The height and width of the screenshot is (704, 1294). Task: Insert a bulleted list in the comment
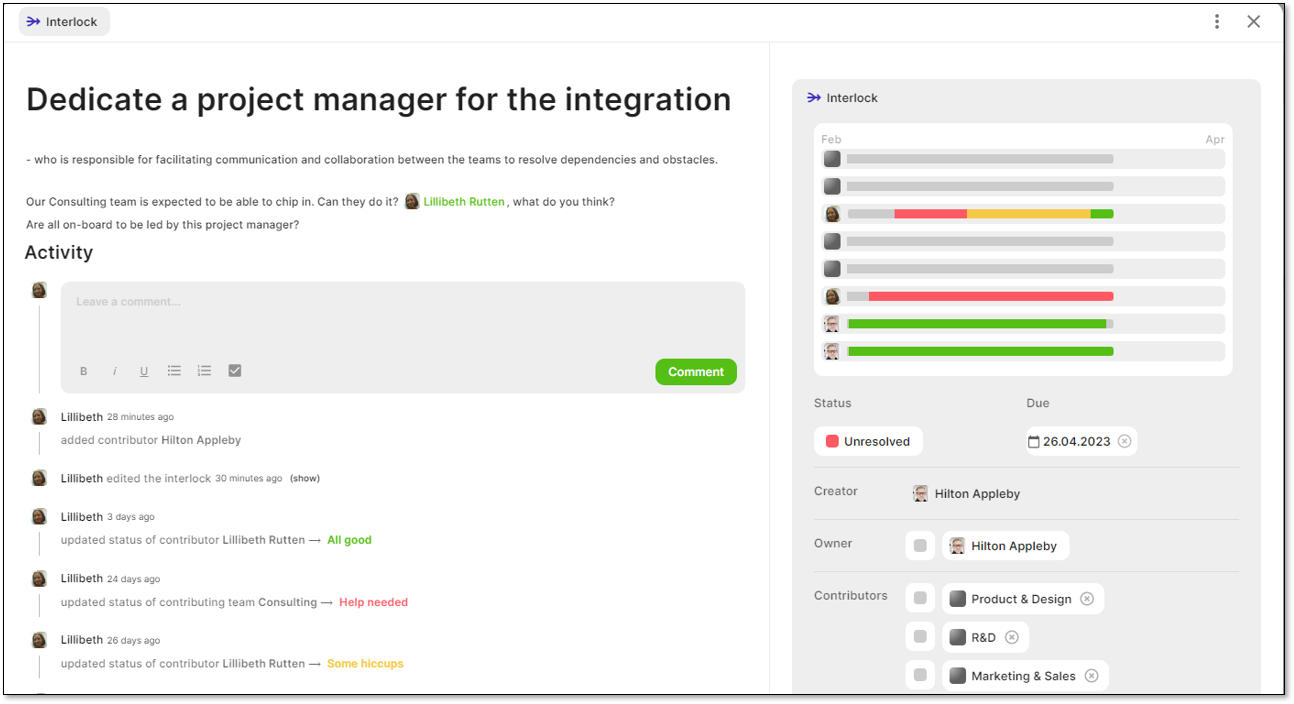(174, 371)
